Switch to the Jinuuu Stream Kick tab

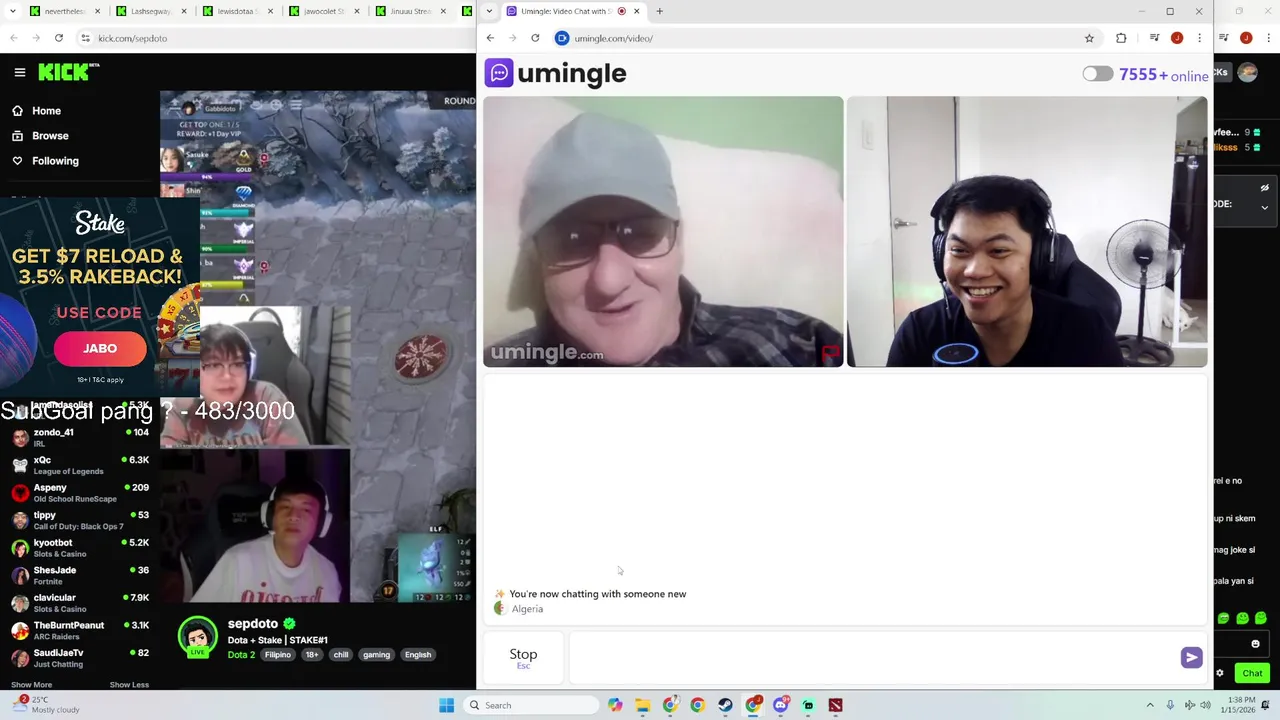pos(408,11)
